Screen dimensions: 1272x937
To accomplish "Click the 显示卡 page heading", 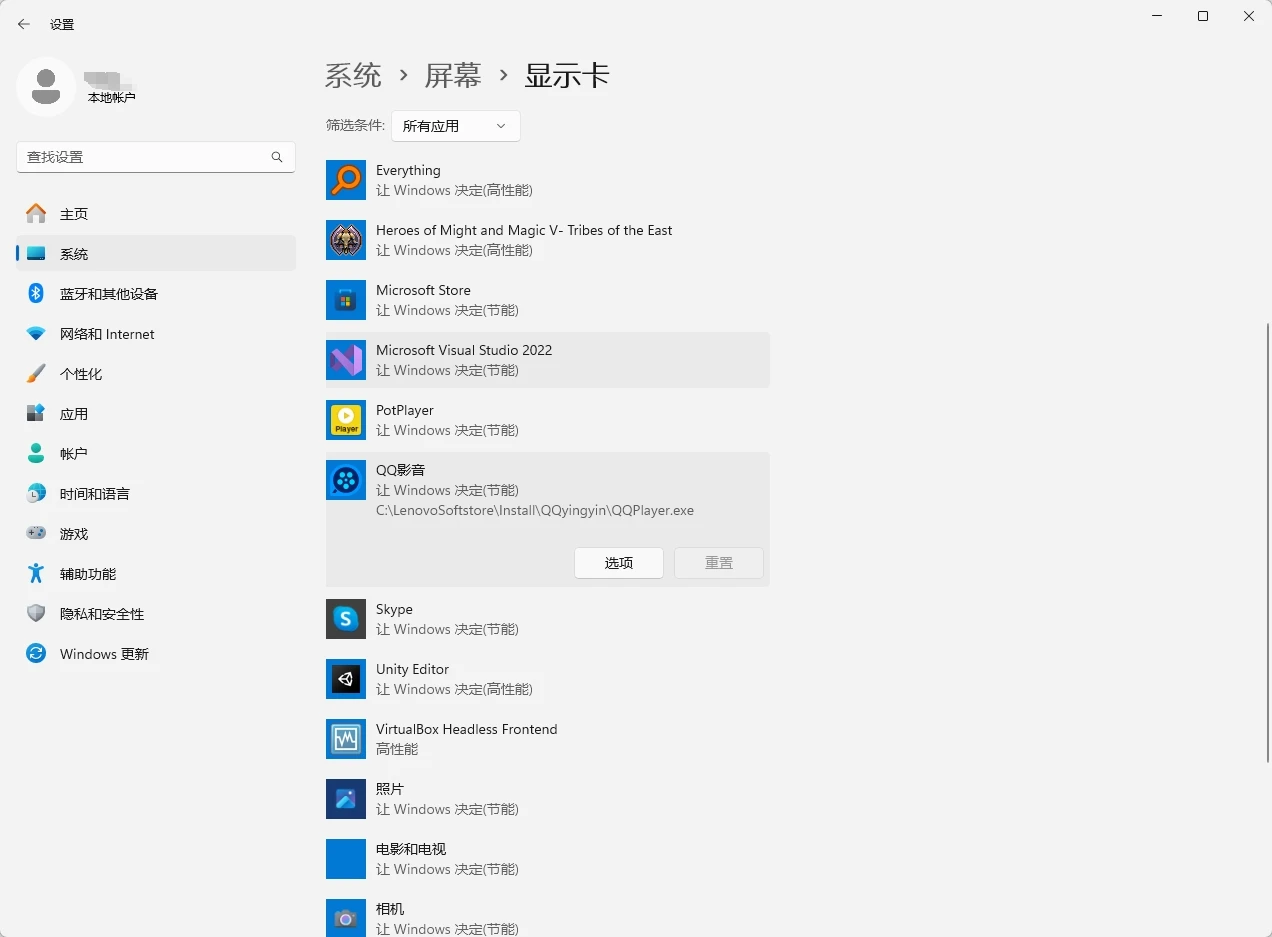I will (x=567, y=75).
